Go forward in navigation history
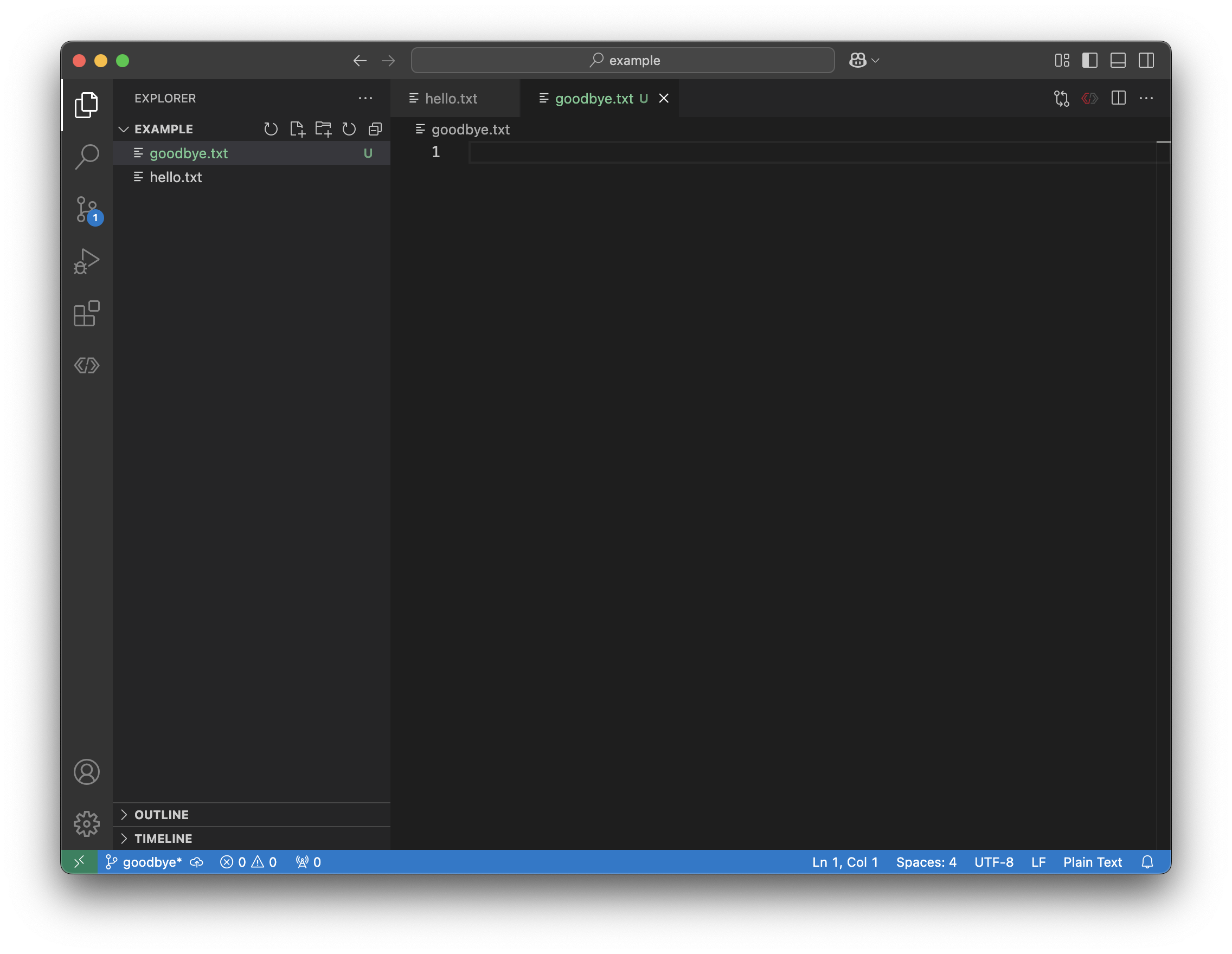The image size is (1232, 954). (x=388, y=60)
